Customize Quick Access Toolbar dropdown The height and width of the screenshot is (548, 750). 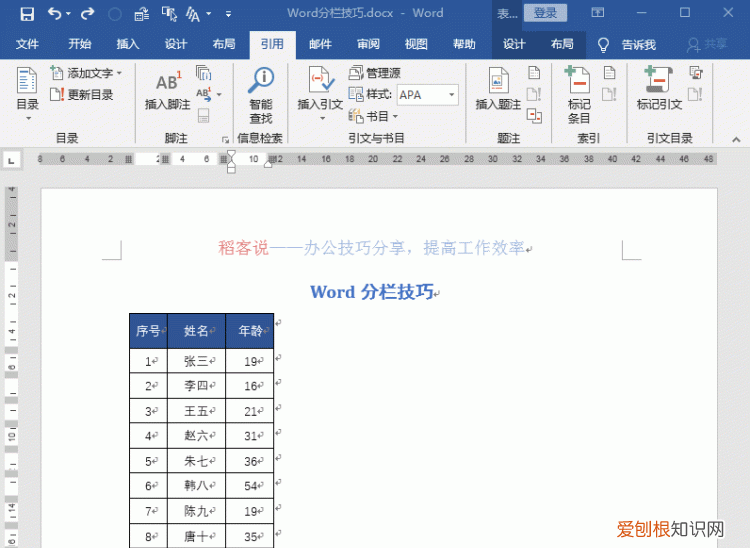coord(229,14)
